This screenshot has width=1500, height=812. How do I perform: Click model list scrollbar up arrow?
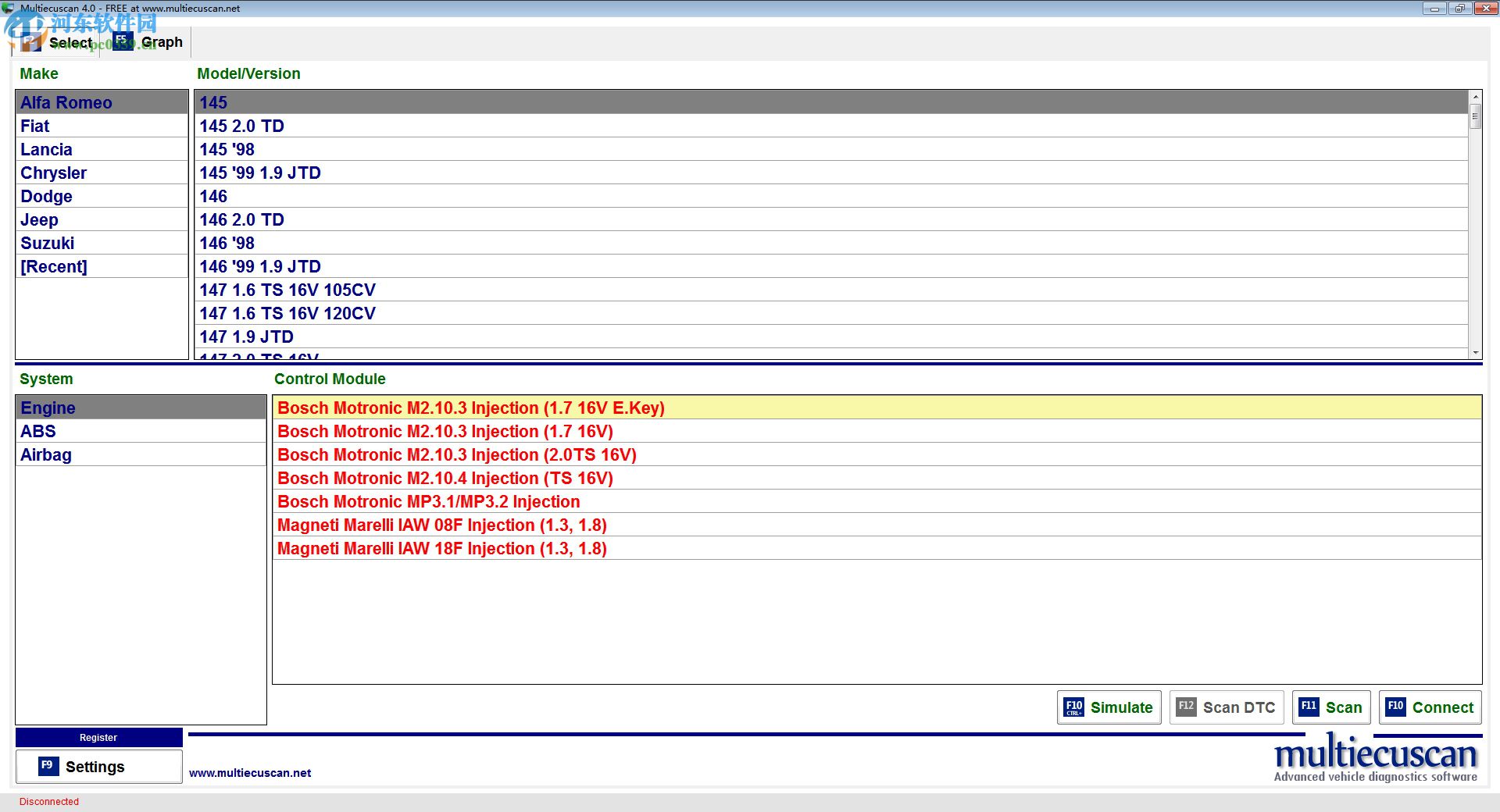[1475, 97]
